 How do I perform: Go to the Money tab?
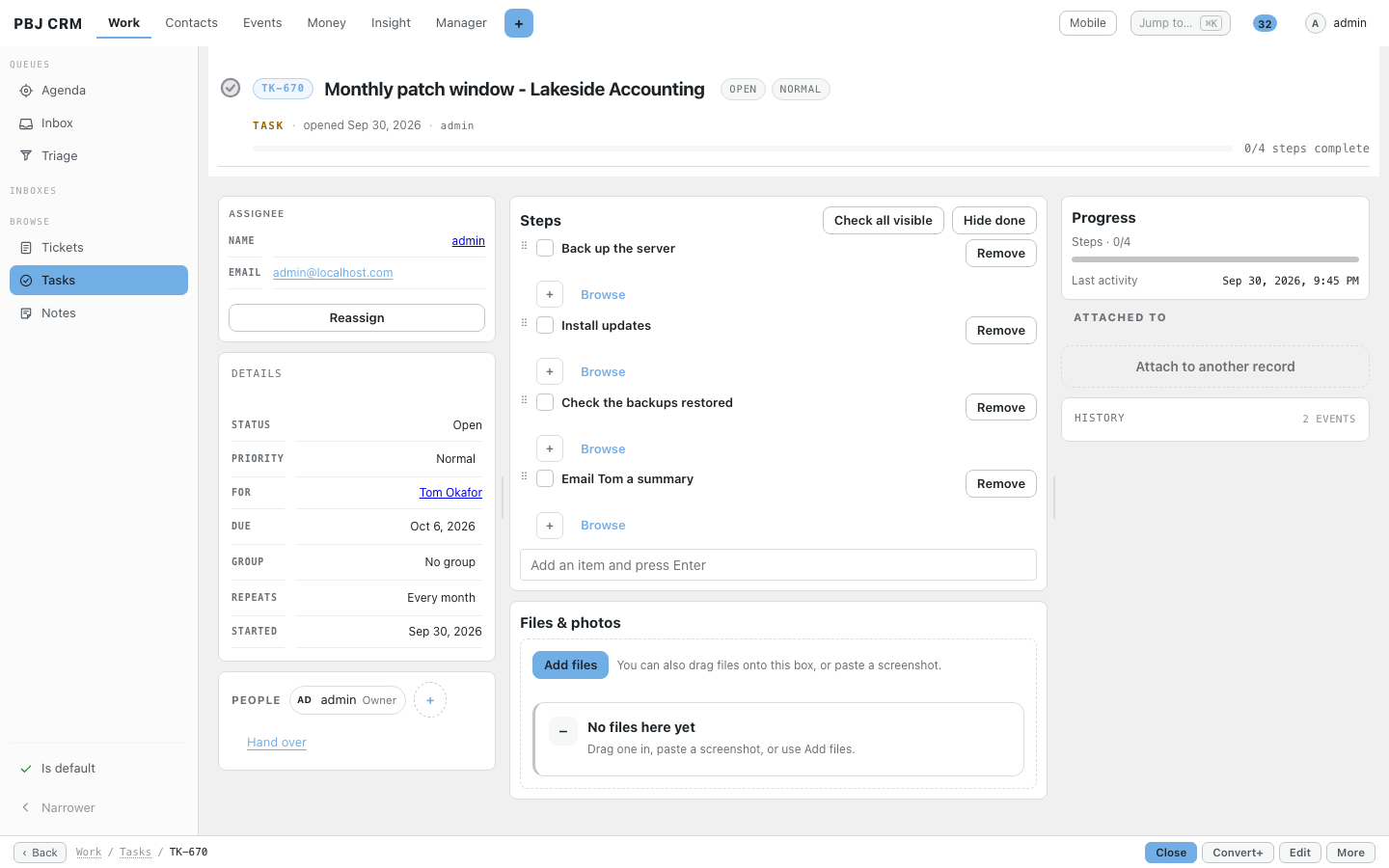[326, 22]
